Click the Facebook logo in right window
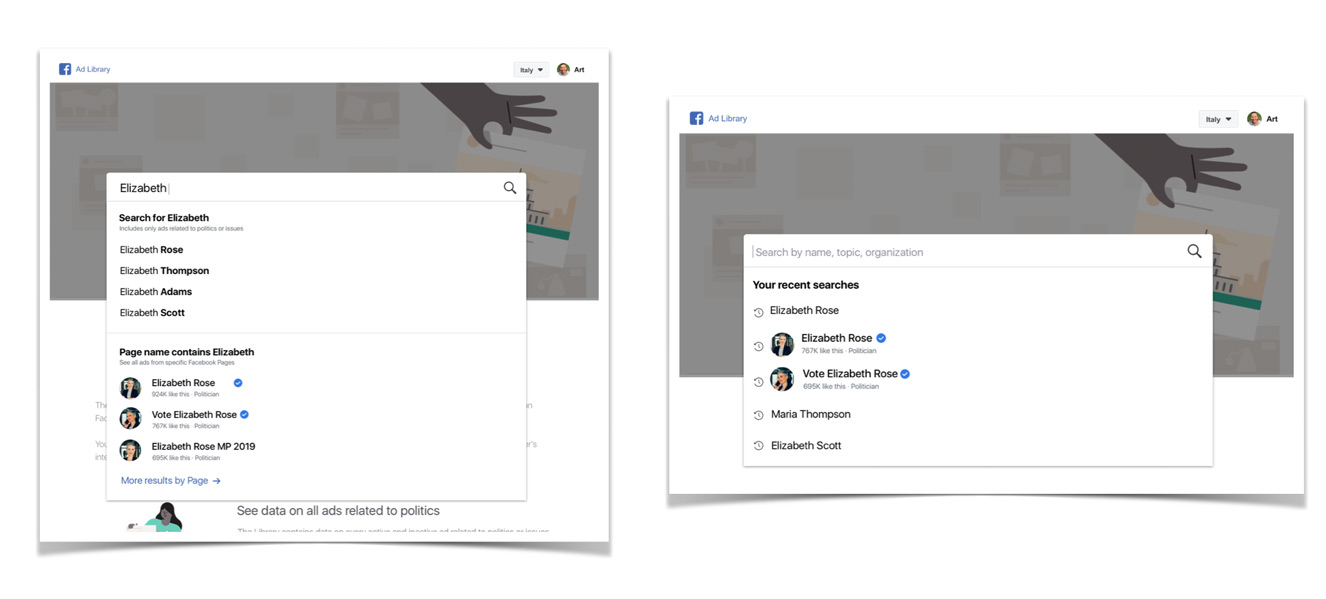The width and height of the screenshot is (1326, 599). point(697,118)
